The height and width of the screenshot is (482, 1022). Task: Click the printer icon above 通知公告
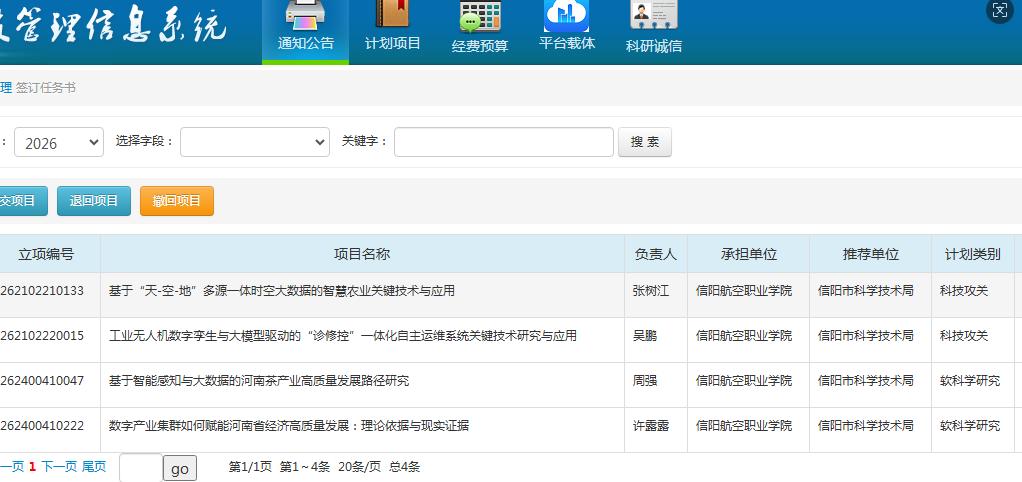tap(305, 15)
